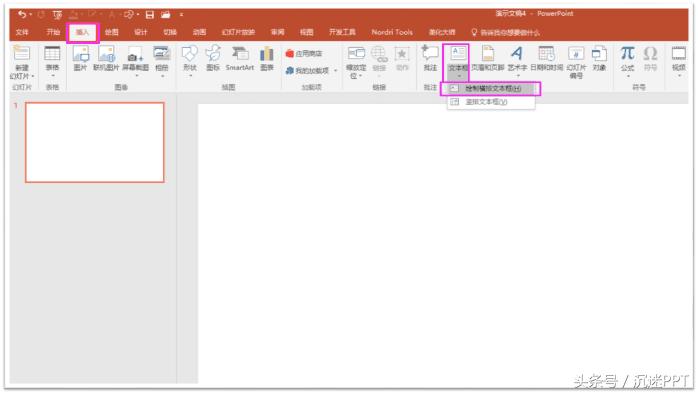Open the File (文件) tab
Viewport: 698px width, 394px height.
(22, 32)
